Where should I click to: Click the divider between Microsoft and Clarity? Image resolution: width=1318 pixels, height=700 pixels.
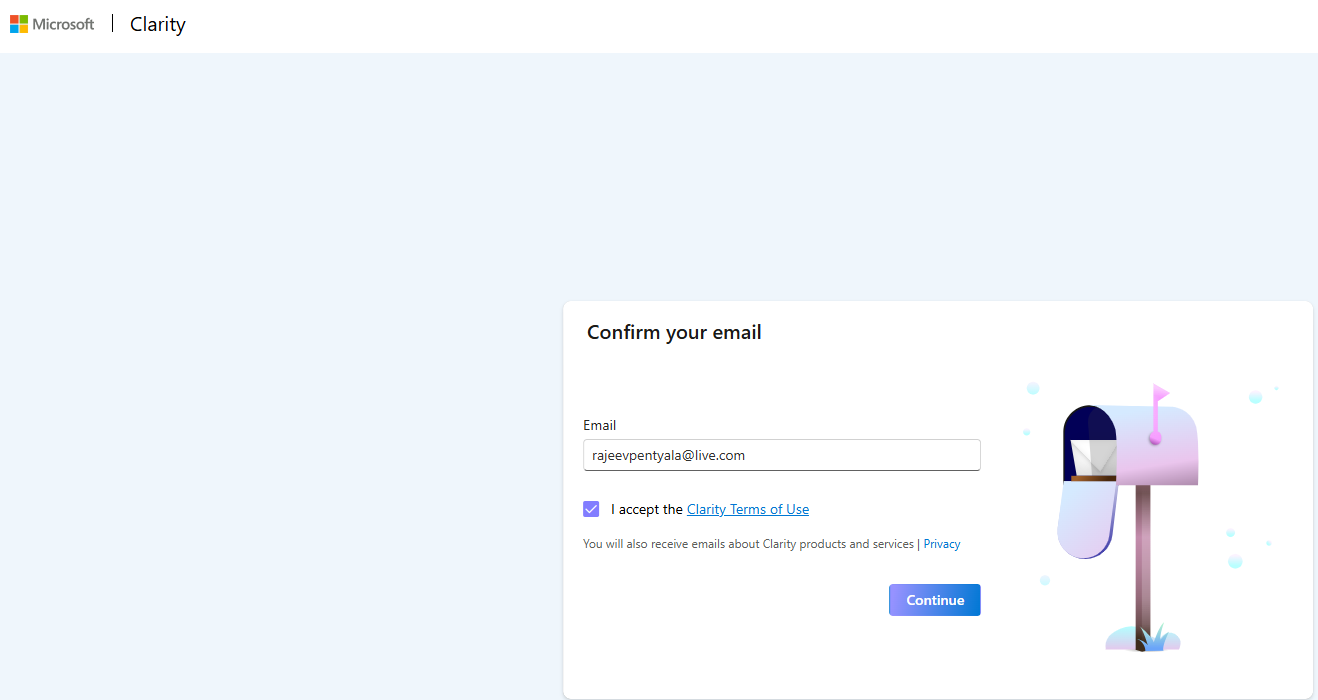pyautogui.click(x=113, y=24)
